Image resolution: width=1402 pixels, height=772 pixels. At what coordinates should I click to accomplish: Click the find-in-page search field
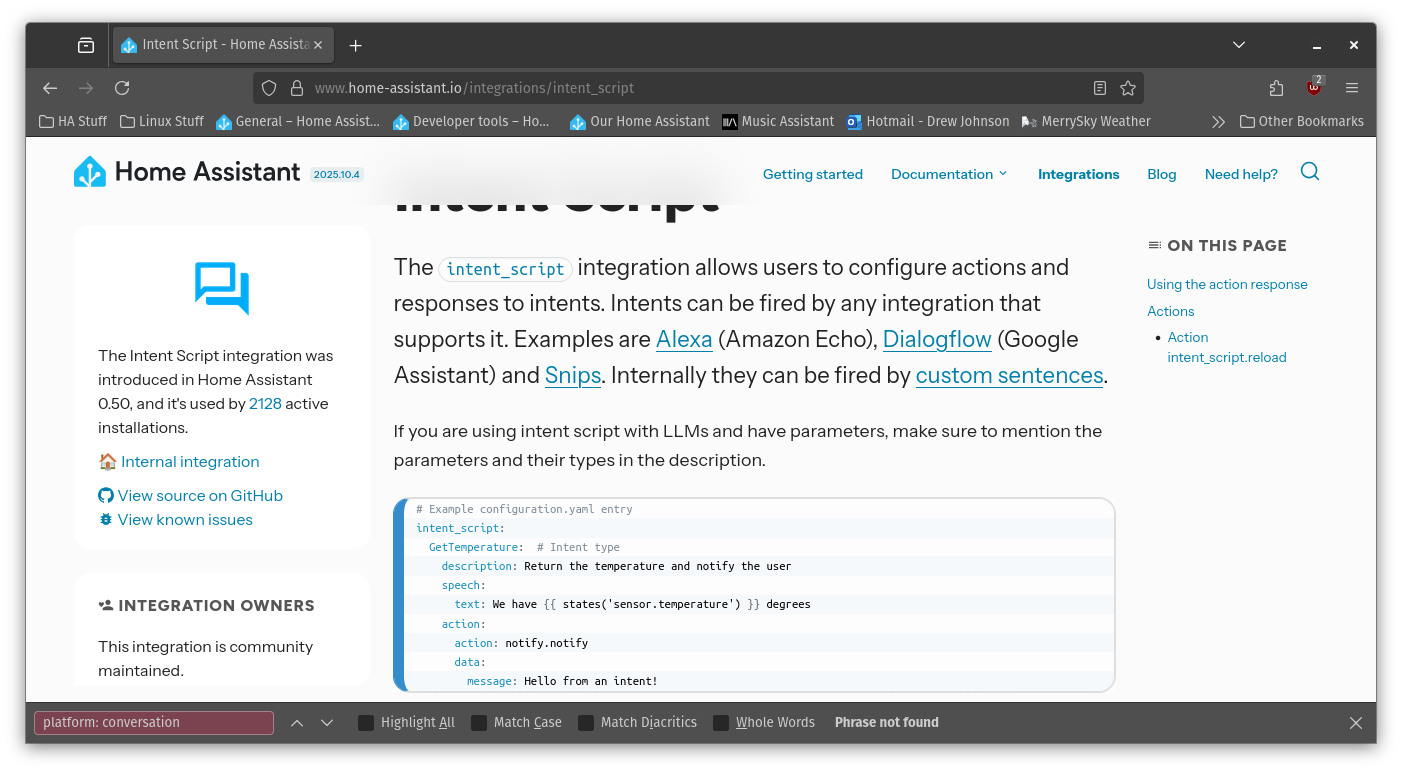click(x=154, y=723)
